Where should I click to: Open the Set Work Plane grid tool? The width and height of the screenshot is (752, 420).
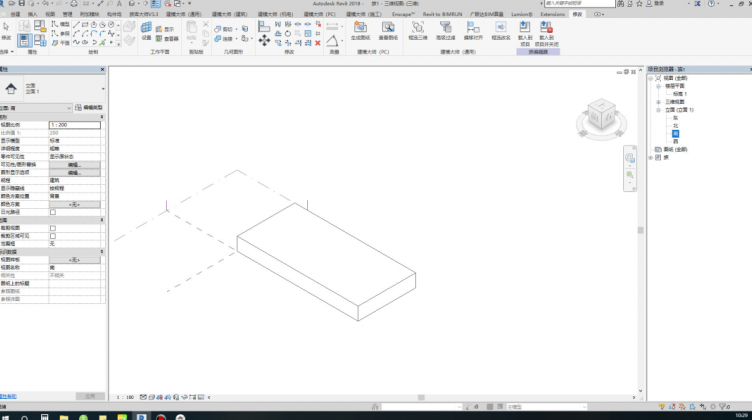coord(146,28)
